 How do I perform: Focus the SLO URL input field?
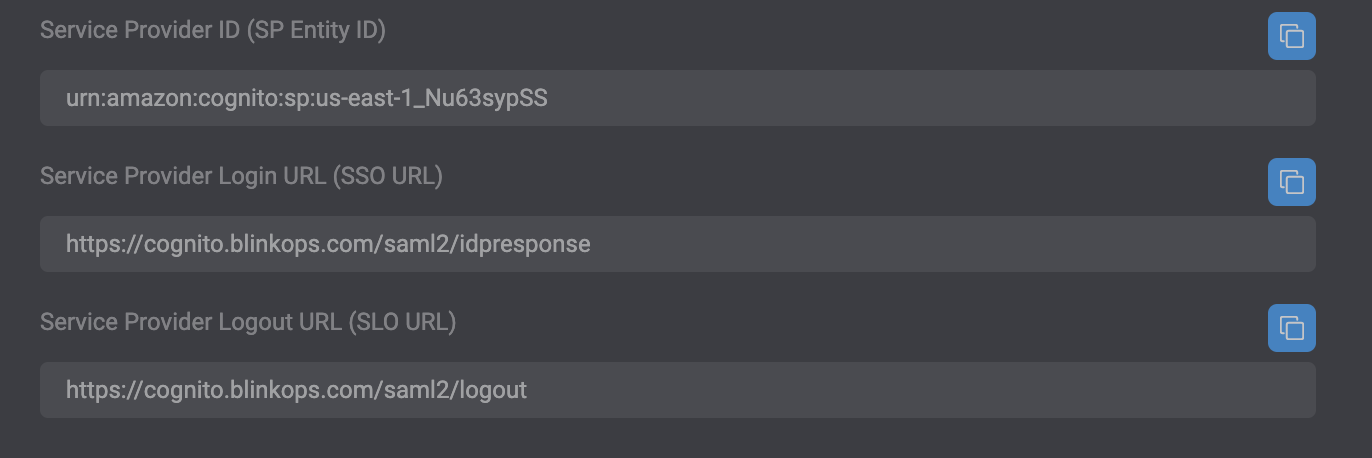click(677, 390)
